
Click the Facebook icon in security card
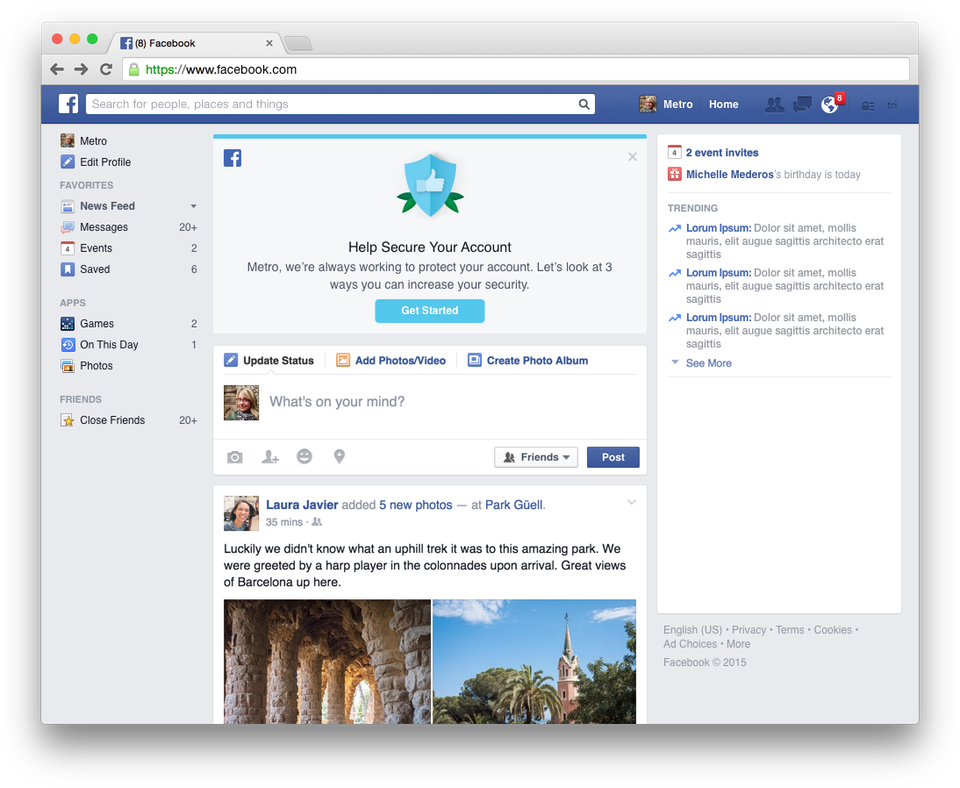click(232, 158)
